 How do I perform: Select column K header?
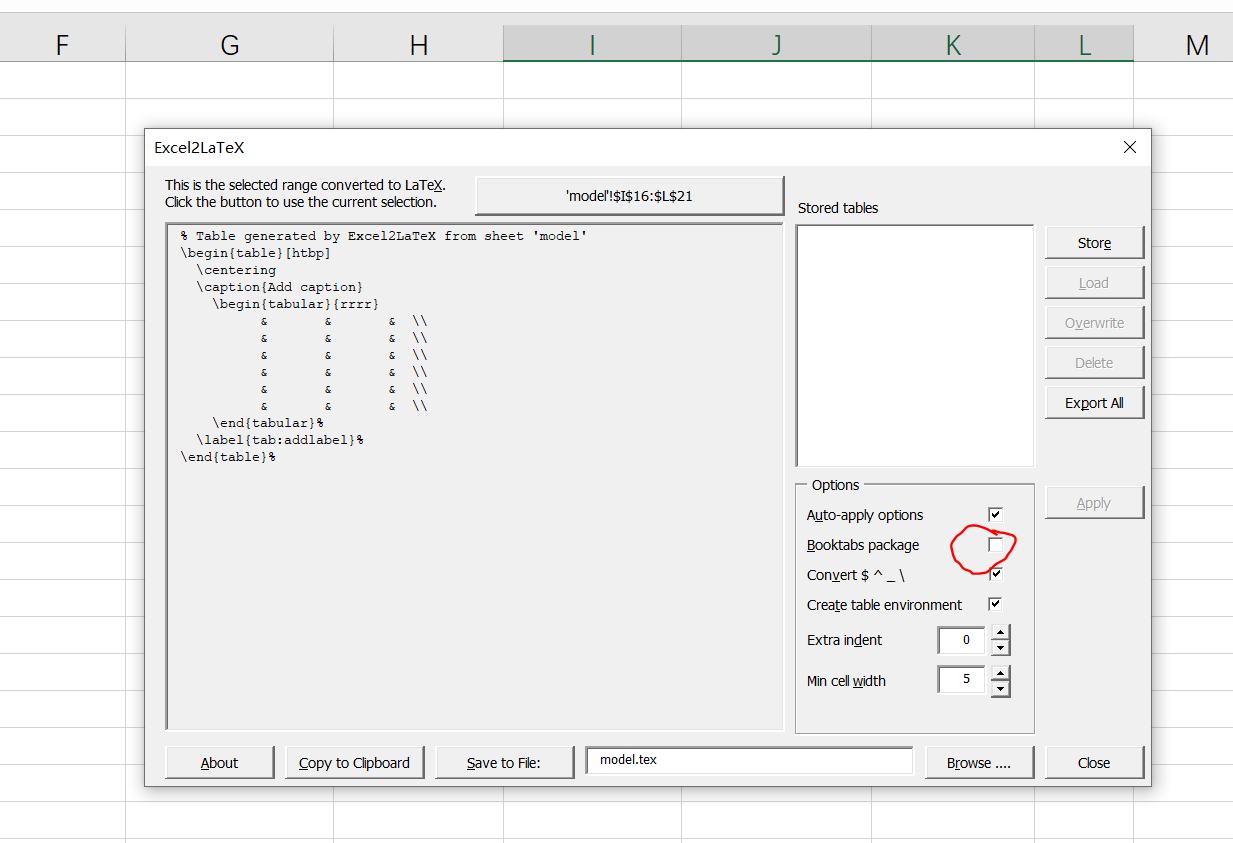coord(952,44)
